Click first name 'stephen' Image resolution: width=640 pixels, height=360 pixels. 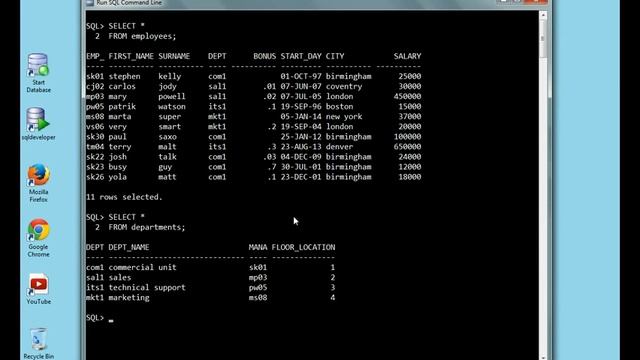(x=124, y=76)
